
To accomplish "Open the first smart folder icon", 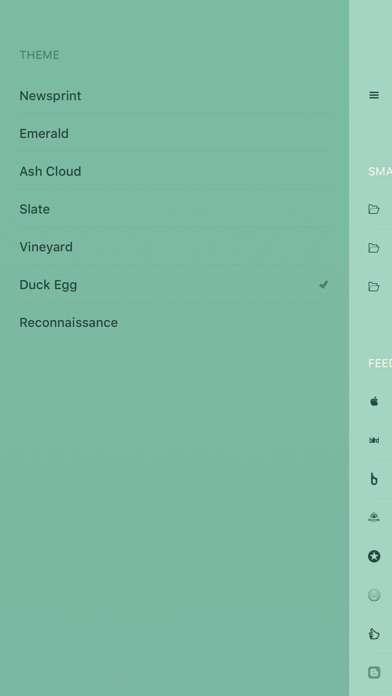I will click(374, 209).
